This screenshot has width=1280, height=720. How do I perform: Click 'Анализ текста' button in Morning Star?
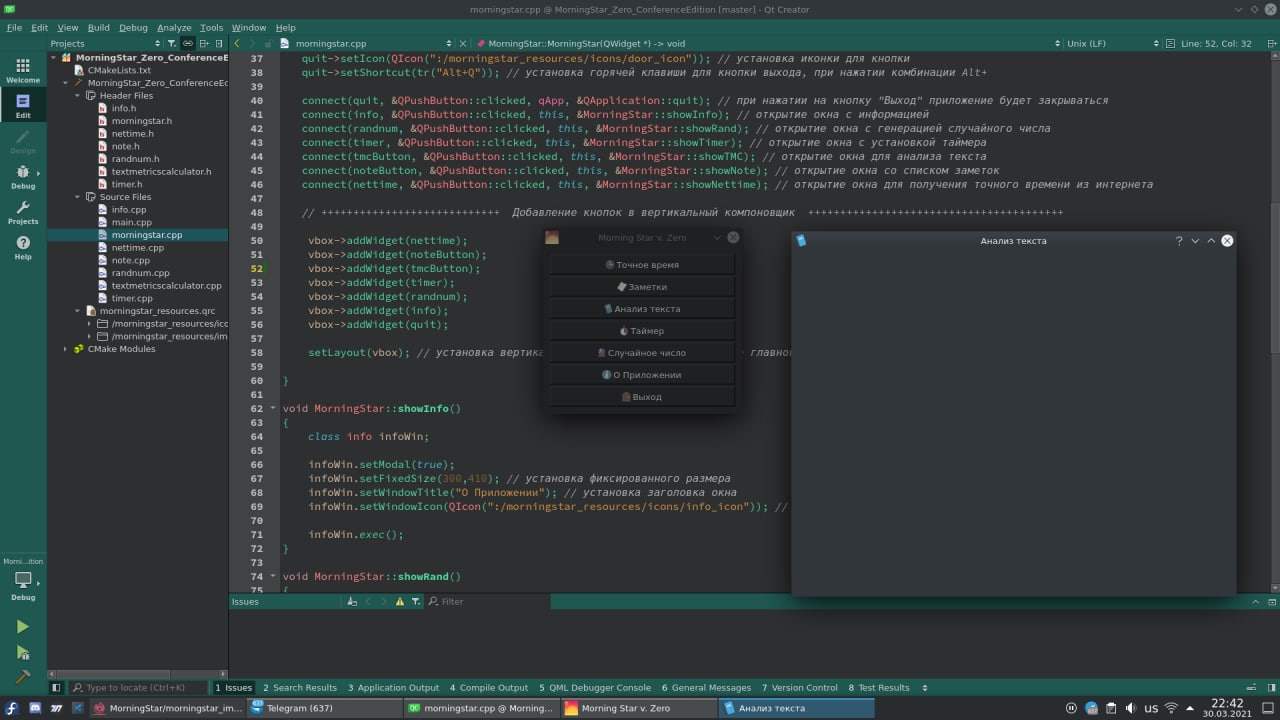(x=642, y=309)
